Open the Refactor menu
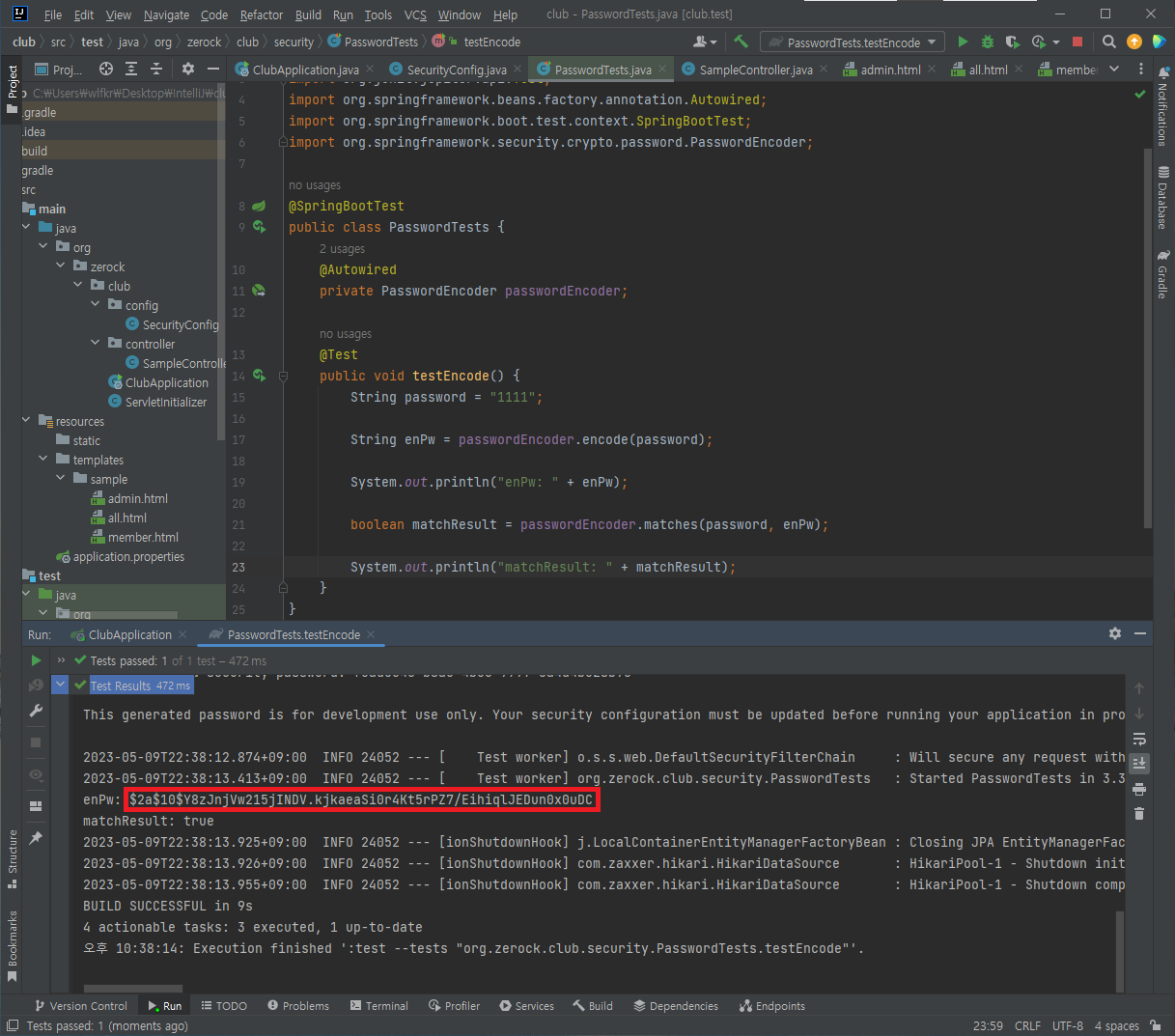The height and width of the screenshot is (1036, 1175). tap(262, 14)
